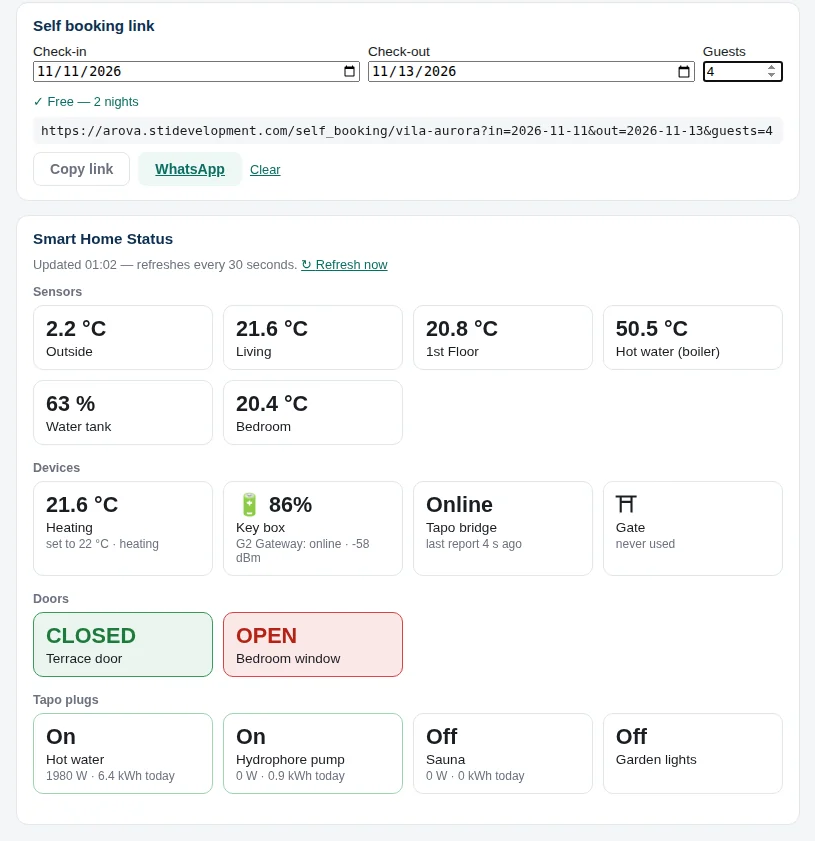Open the Outside temperature sensor card

pyautogui.click(x=123, y=337)
